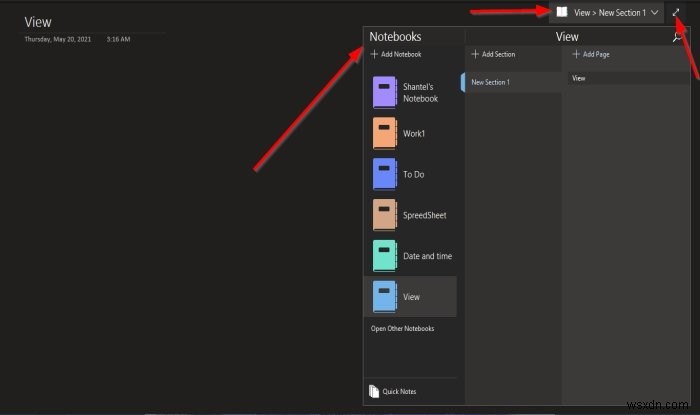Click the full page view expand arrows icon
700x415 pixels.
coord(676,12)
